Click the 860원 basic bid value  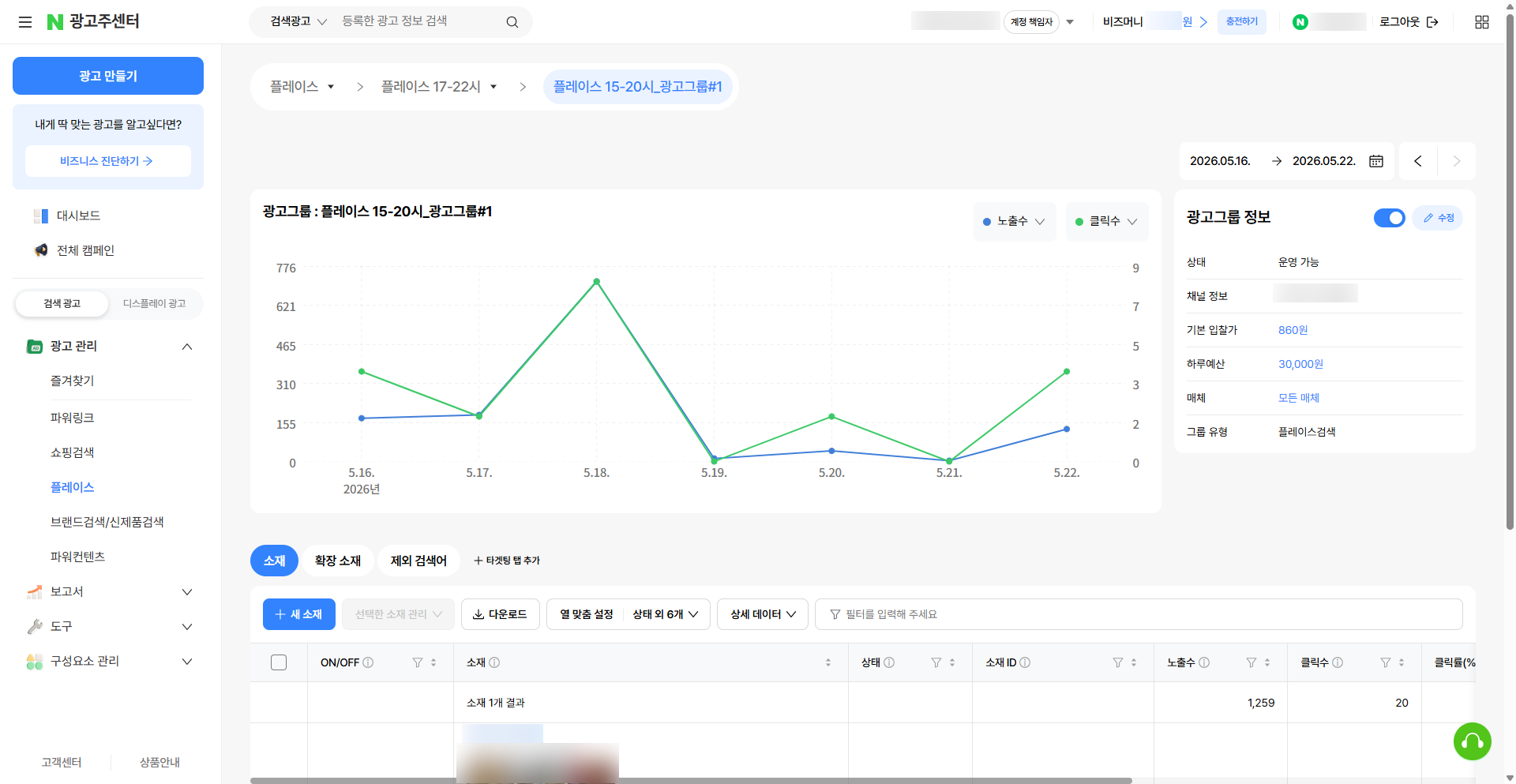pyautogui.click(x=1293, y=330)
